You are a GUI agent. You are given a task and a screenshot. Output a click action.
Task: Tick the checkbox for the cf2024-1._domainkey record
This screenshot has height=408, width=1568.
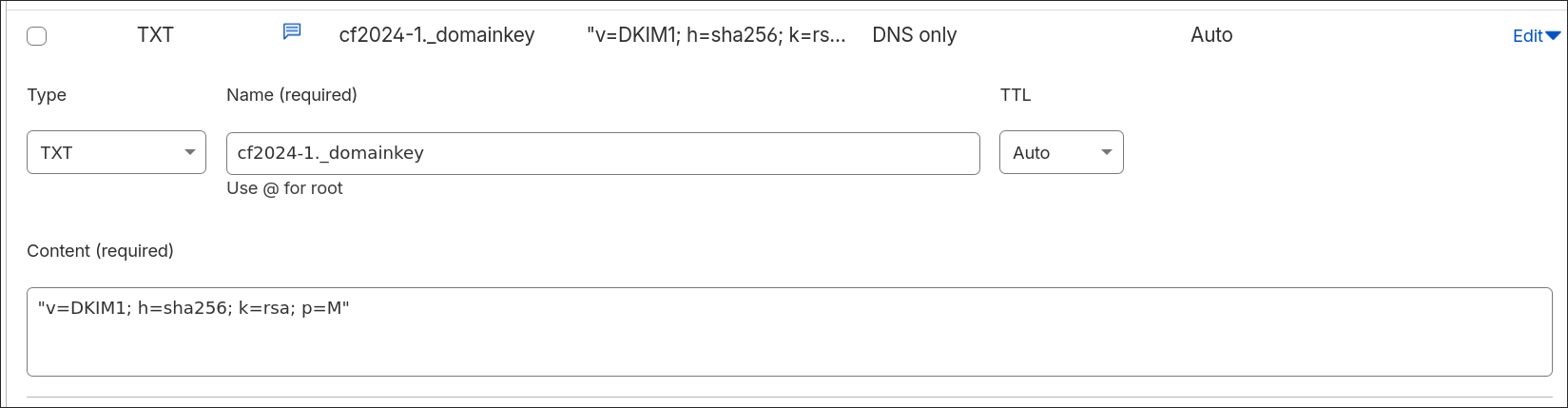pyautogui.click(x=37, y=36)
